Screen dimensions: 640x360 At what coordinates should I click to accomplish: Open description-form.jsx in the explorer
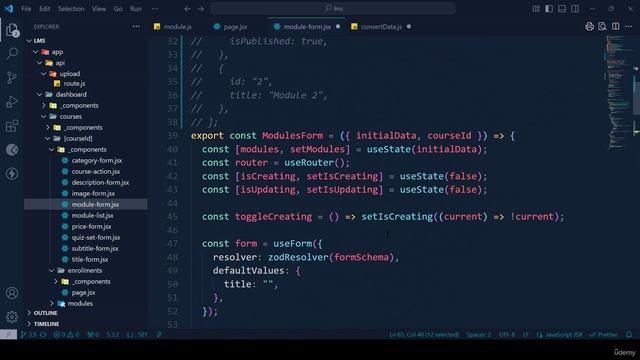coord(100,182)
